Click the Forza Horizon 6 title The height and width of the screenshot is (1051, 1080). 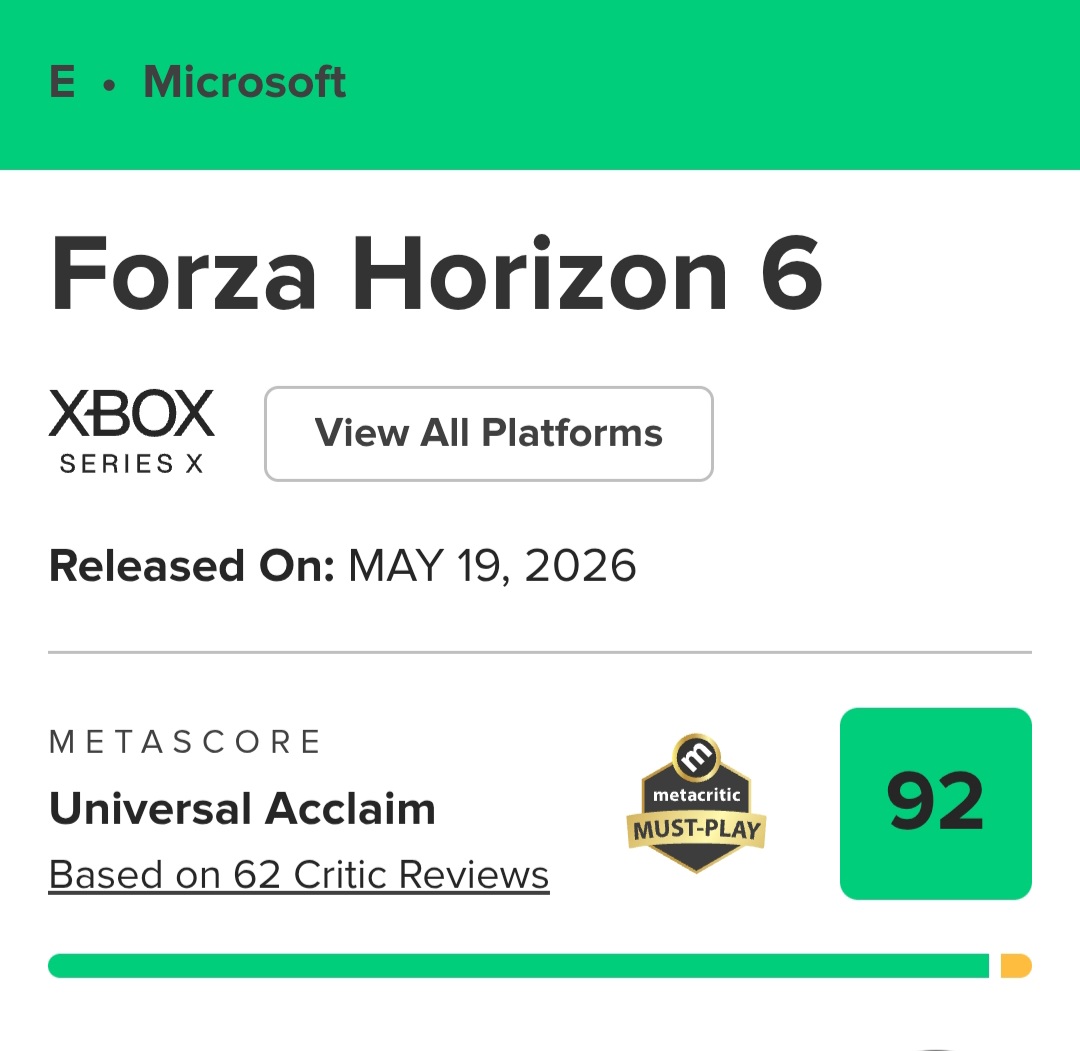pos(436,273)
